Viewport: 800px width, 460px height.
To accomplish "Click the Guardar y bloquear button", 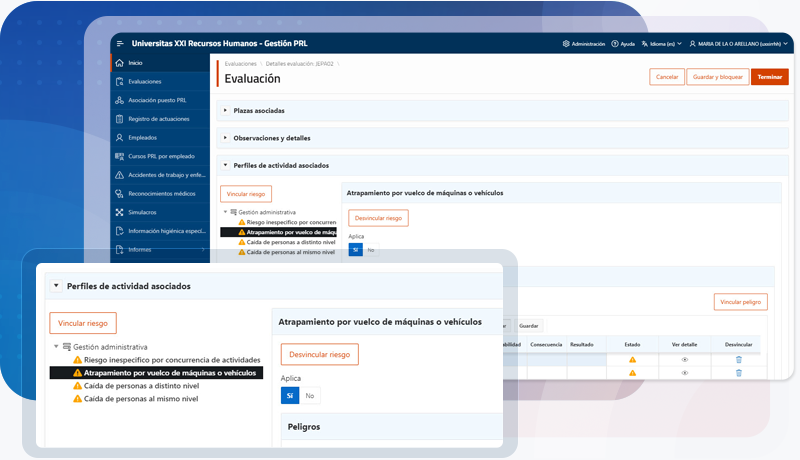I will click(x=716, y=77).
